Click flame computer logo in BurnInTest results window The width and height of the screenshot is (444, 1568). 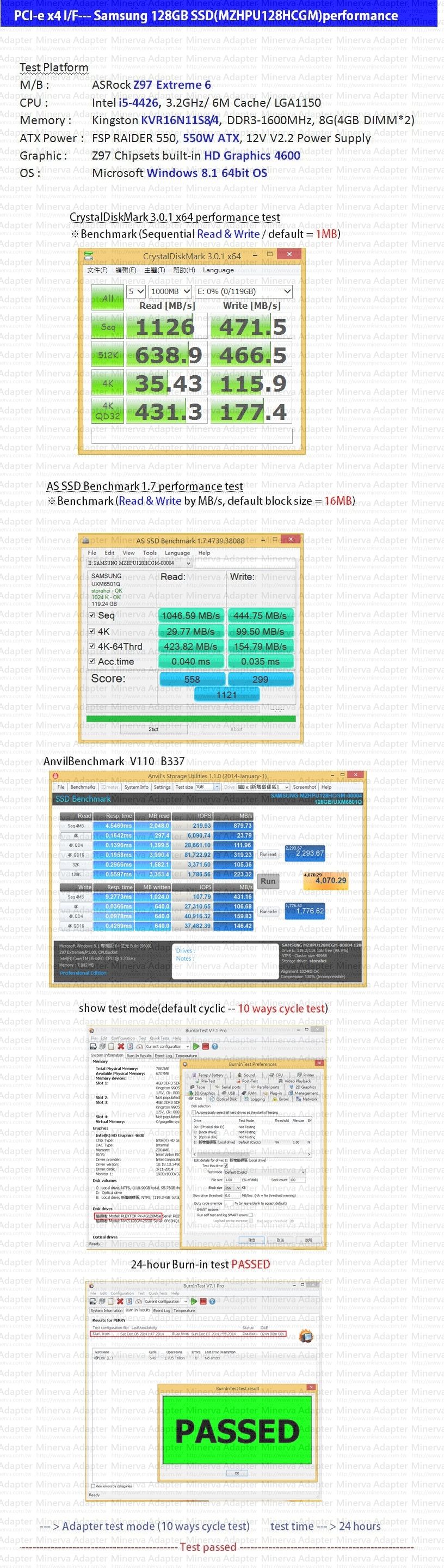[306, 1337]
